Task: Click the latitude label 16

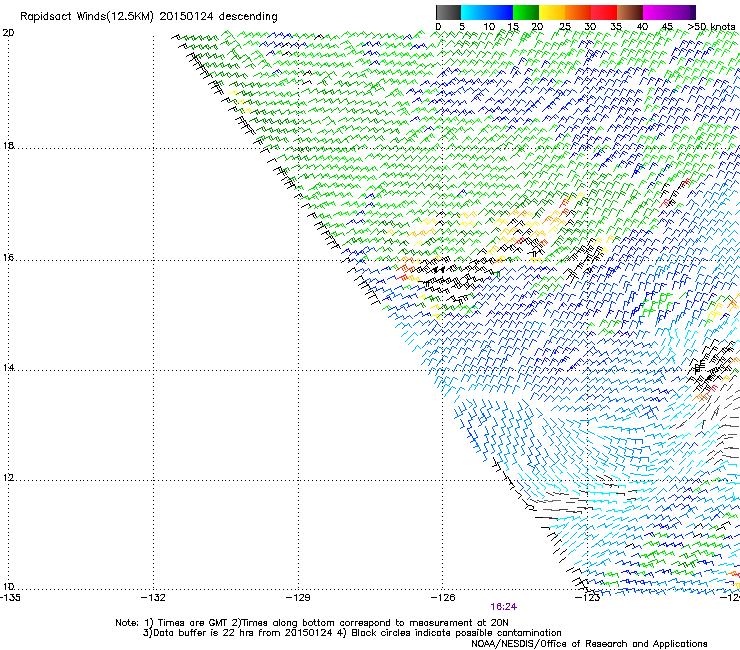Action: [x=8, y=258]
